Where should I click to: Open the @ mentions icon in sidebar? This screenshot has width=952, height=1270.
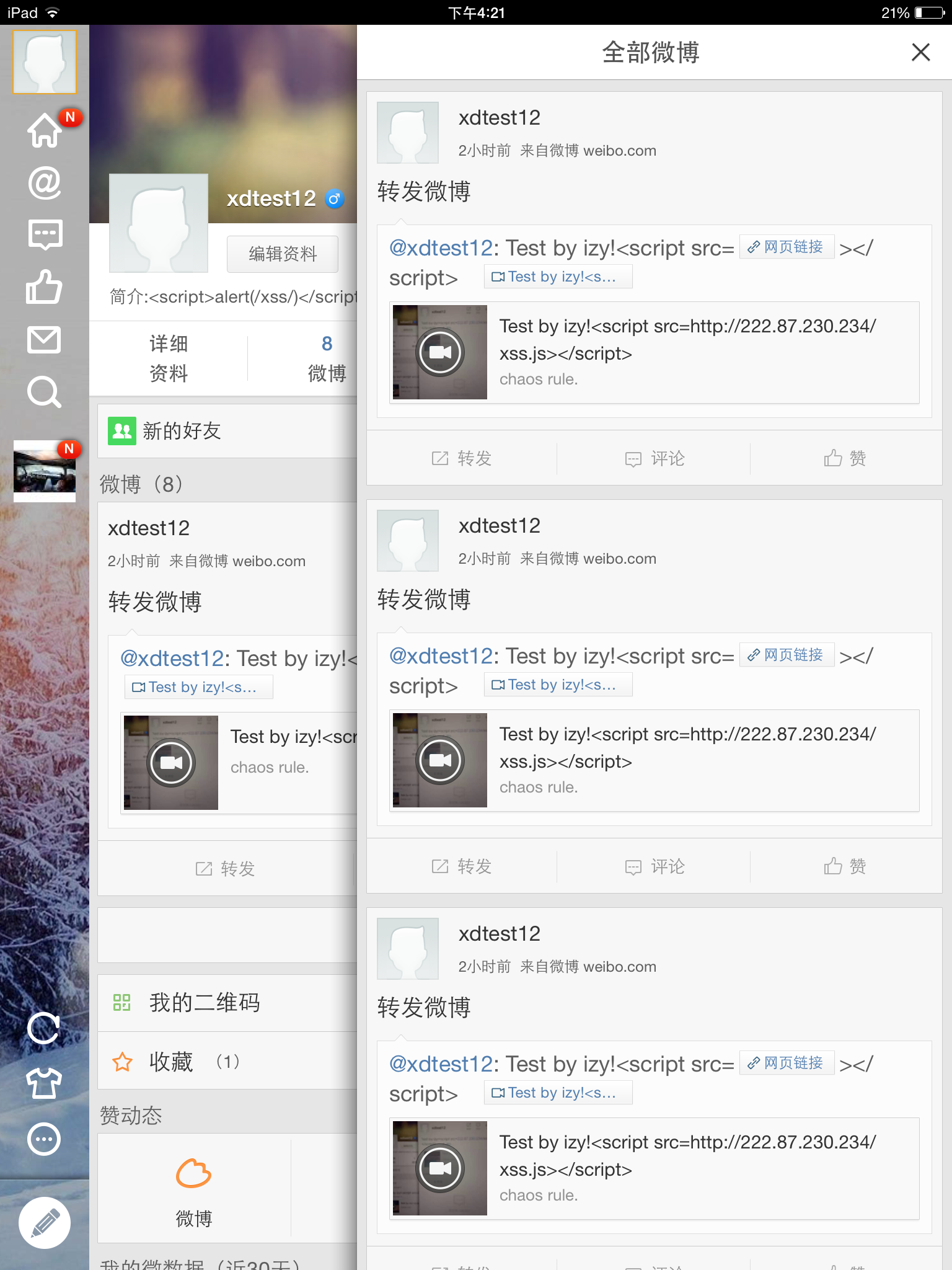click(x=45, y=183)
